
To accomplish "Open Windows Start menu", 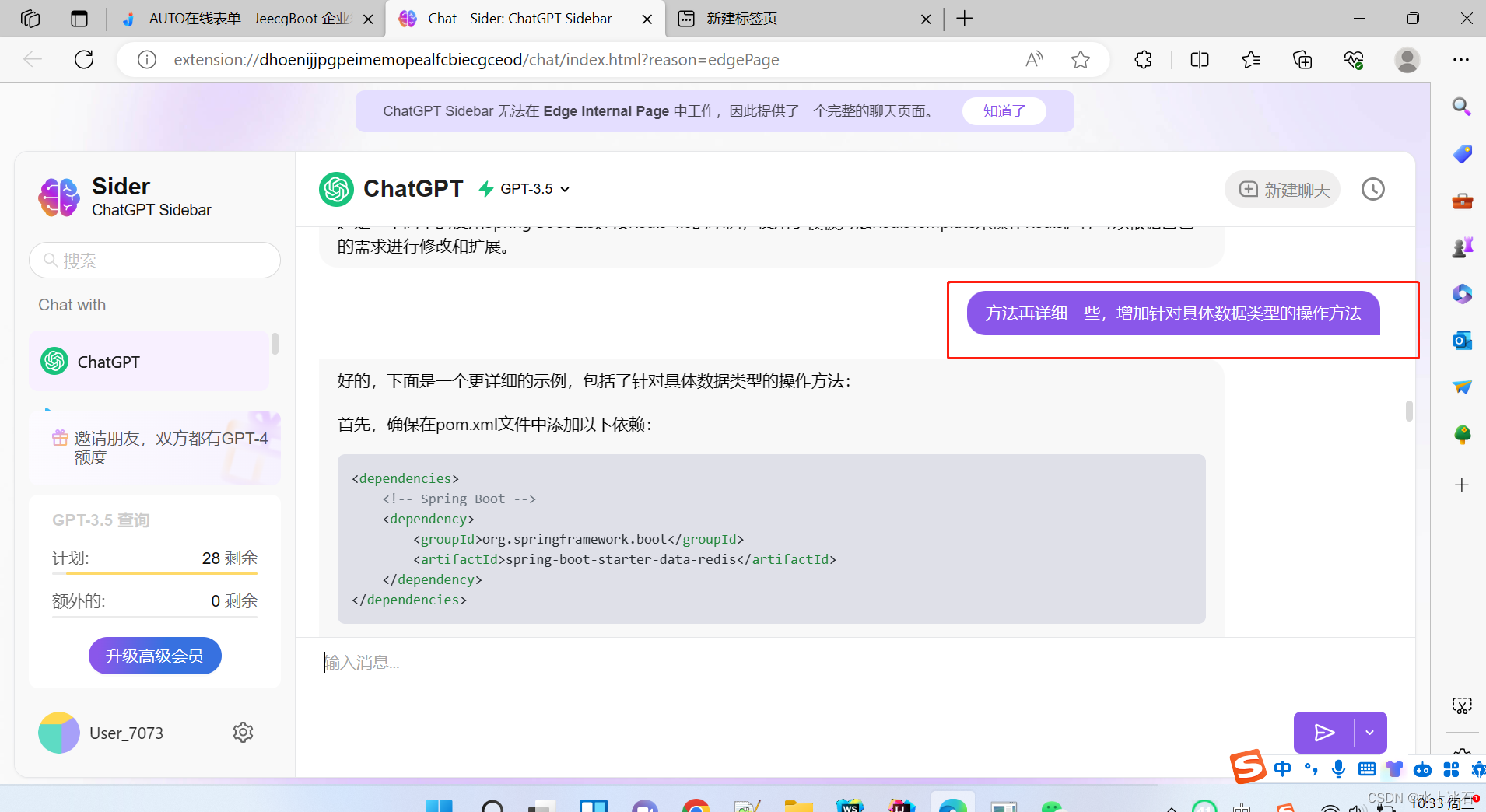I will pyautogui.click(x=439, y=806).
